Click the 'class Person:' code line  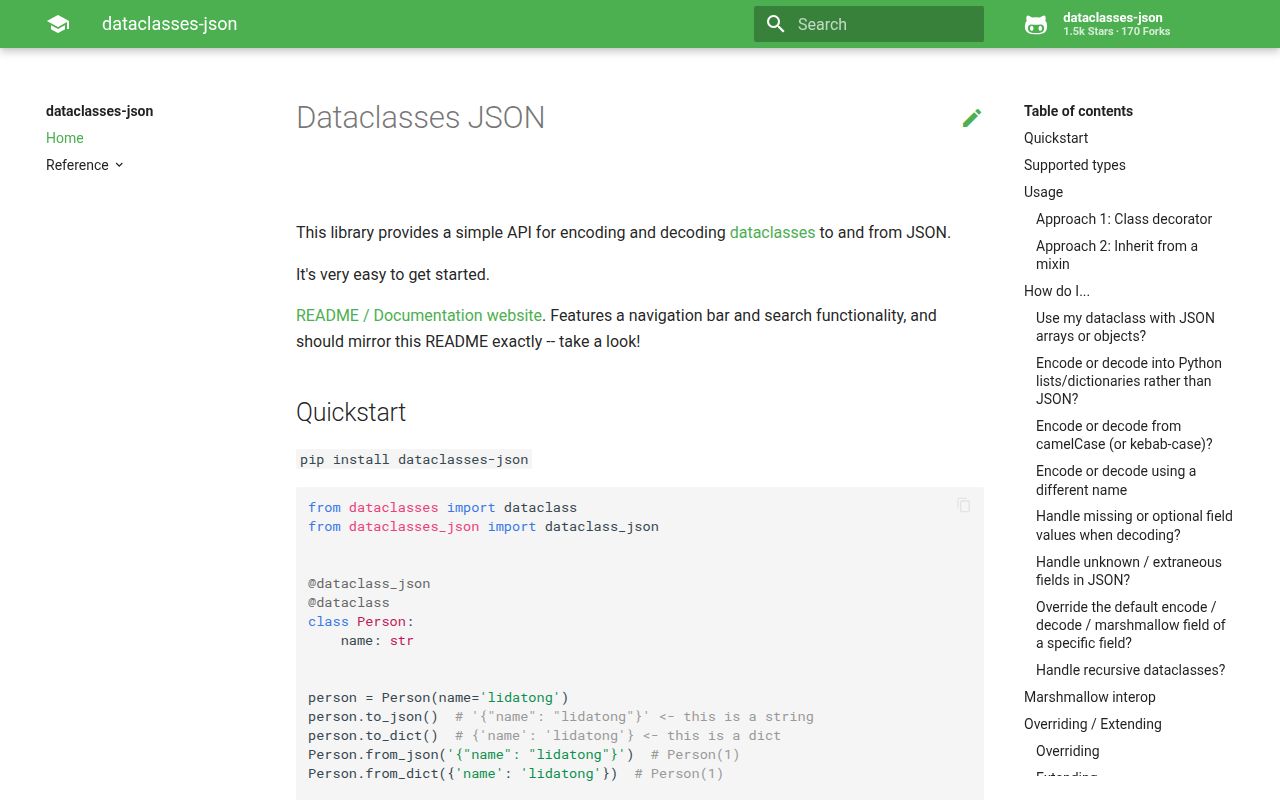[x=361, y=621]
